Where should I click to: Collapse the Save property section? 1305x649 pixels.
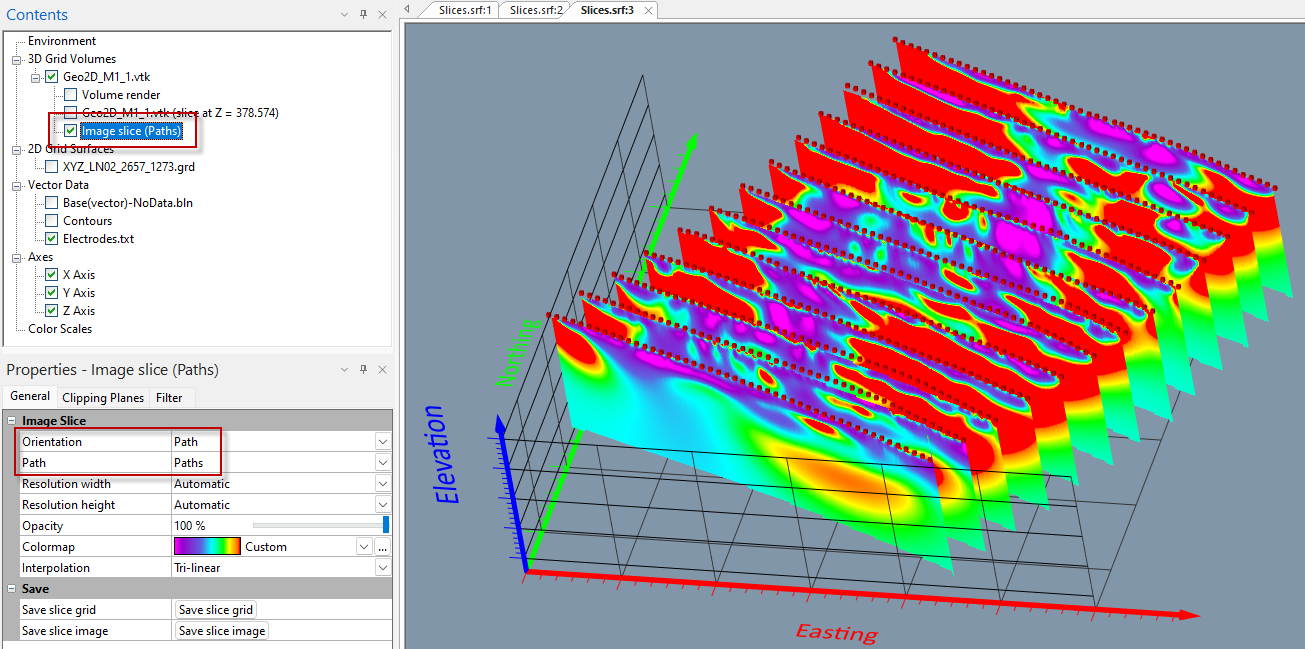tap(11, 589)
